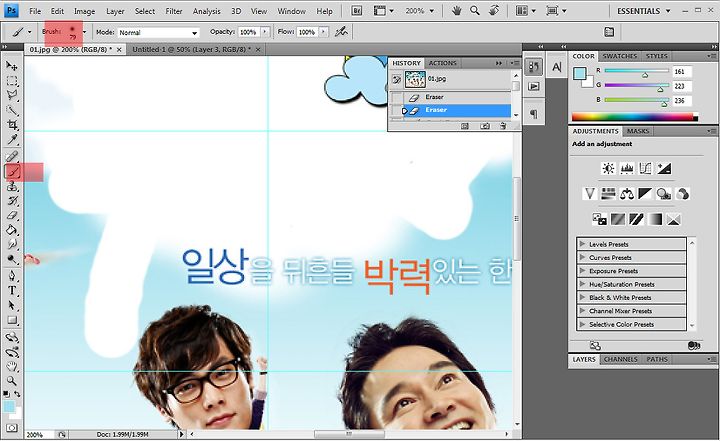This screenshot has height=441, width=720.
Task: Open the Filter menu
Action: point(174,11)
